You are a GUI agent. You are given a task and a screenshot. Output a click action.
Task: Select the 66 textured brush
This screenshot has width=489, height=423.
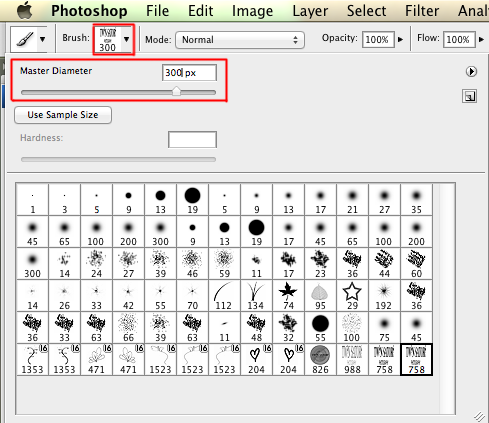128,327
